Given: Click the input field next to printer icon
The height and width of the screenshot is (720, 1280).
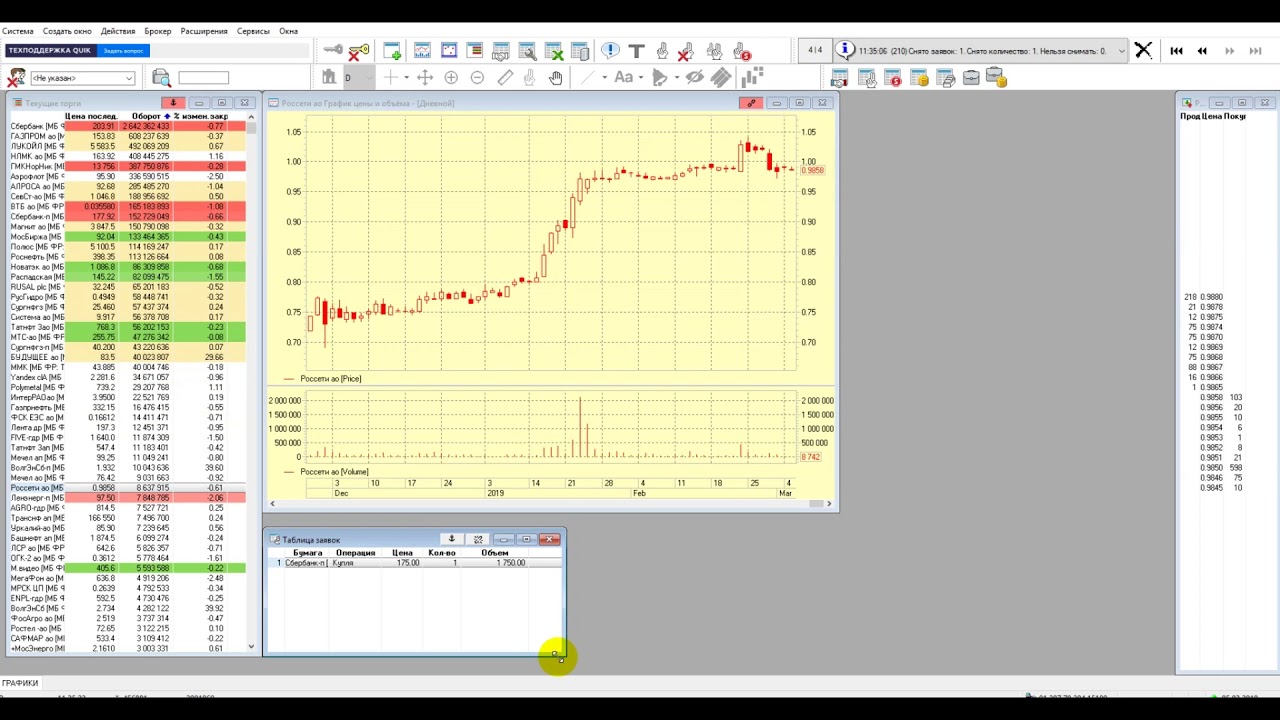Looking at the screenshot, I should point(204,78).
